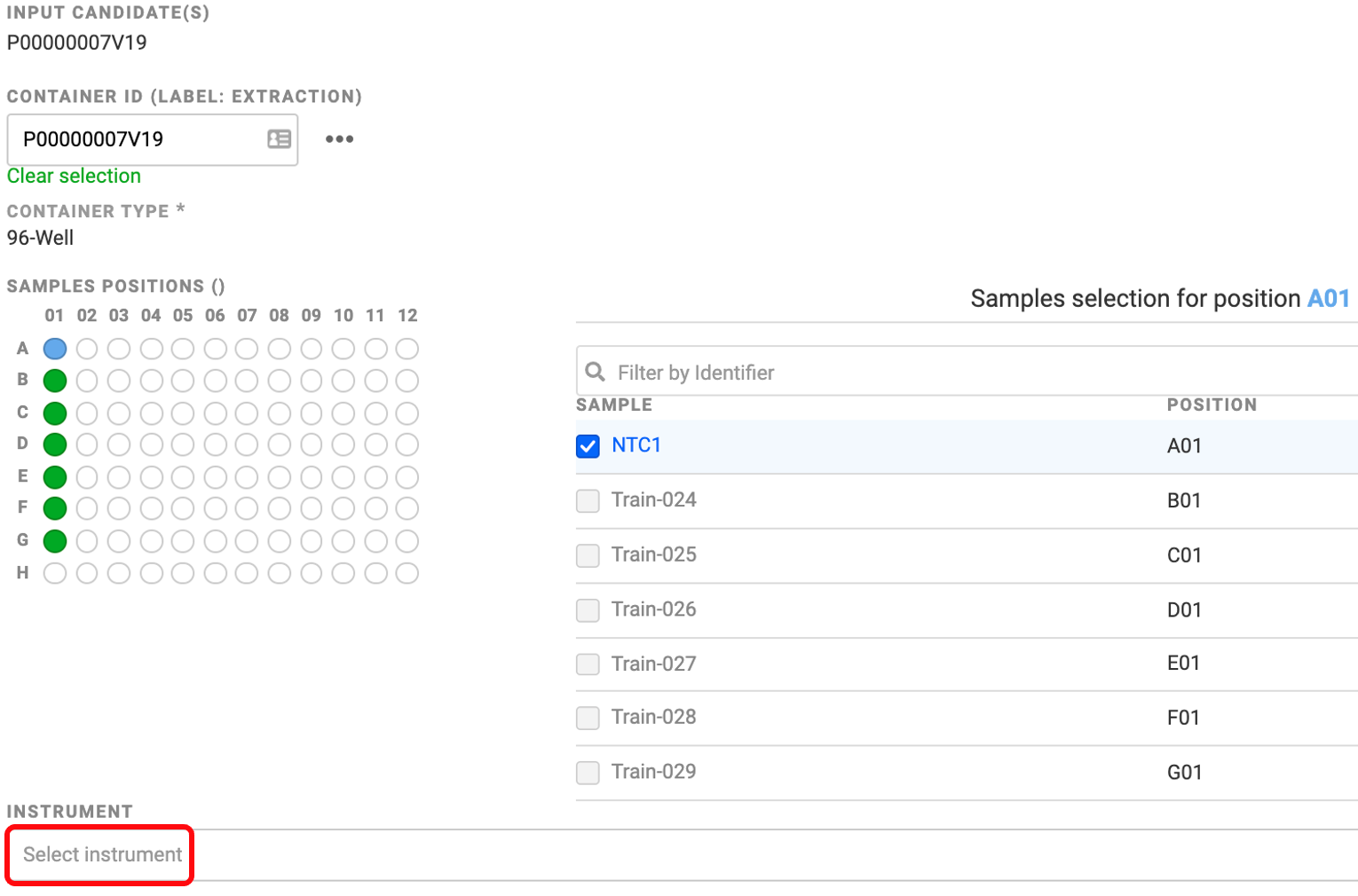
Task: Click the green well at D01
Action: tap(55, 444)
